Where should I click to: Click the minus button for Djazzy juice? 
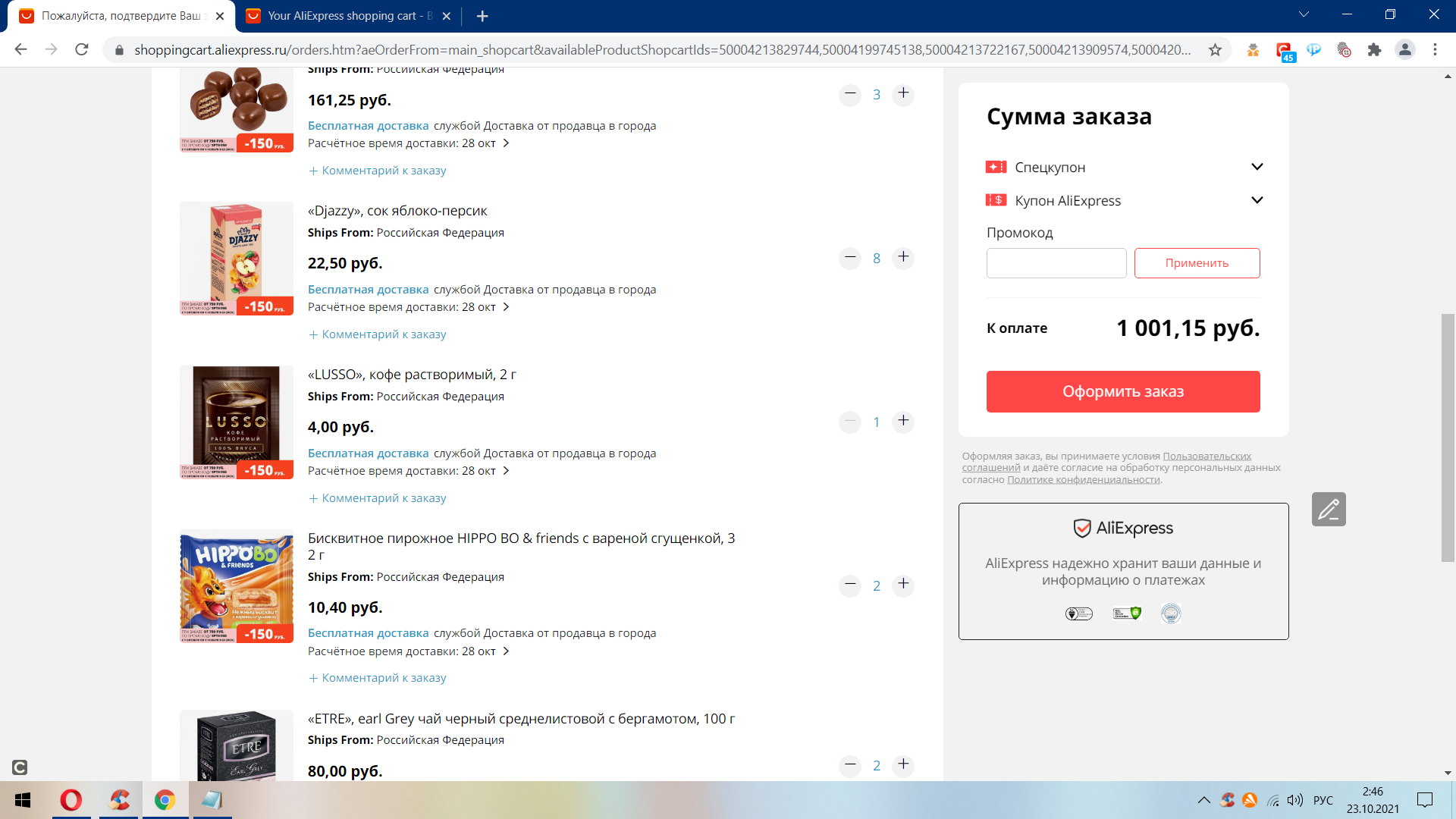[850, 258]
